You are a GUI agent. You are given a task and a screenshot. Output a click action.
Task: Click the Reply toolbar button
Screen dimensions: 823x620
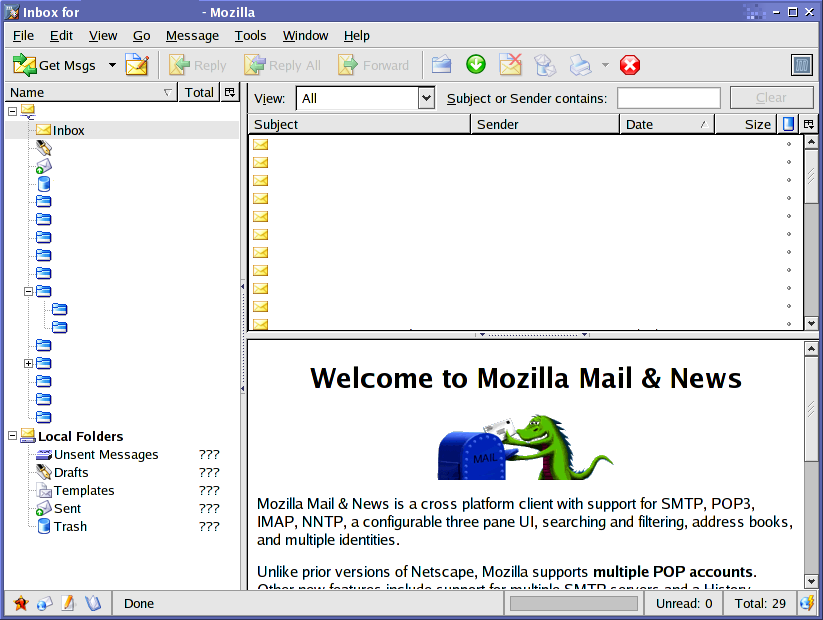pos(197,66)
